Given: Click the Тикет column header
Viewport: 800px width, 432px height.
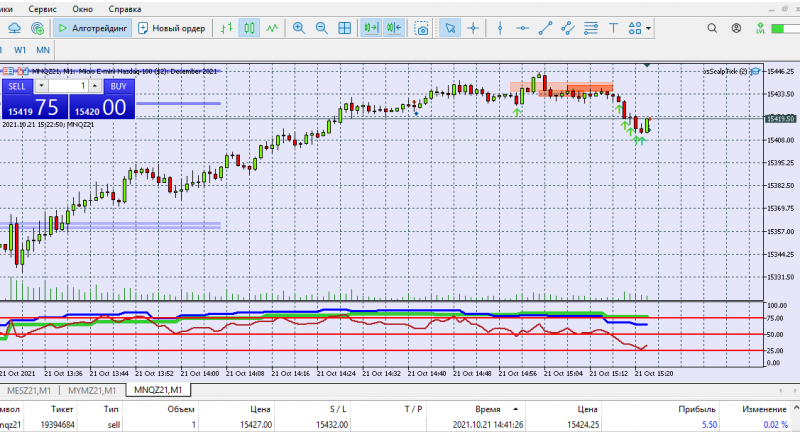Looking at the screenshot, I should point(62,409).
